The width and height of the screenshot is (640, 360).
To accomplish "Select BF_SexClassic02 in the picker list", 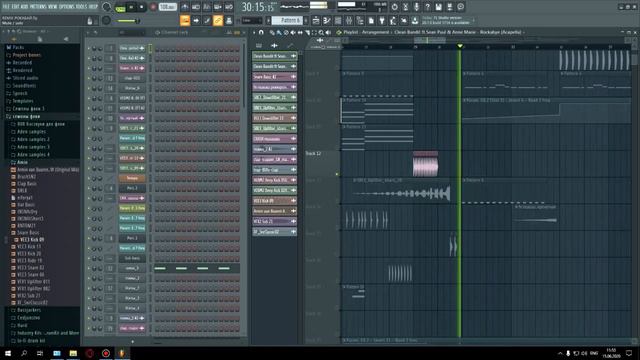I will tap(274, 232).
